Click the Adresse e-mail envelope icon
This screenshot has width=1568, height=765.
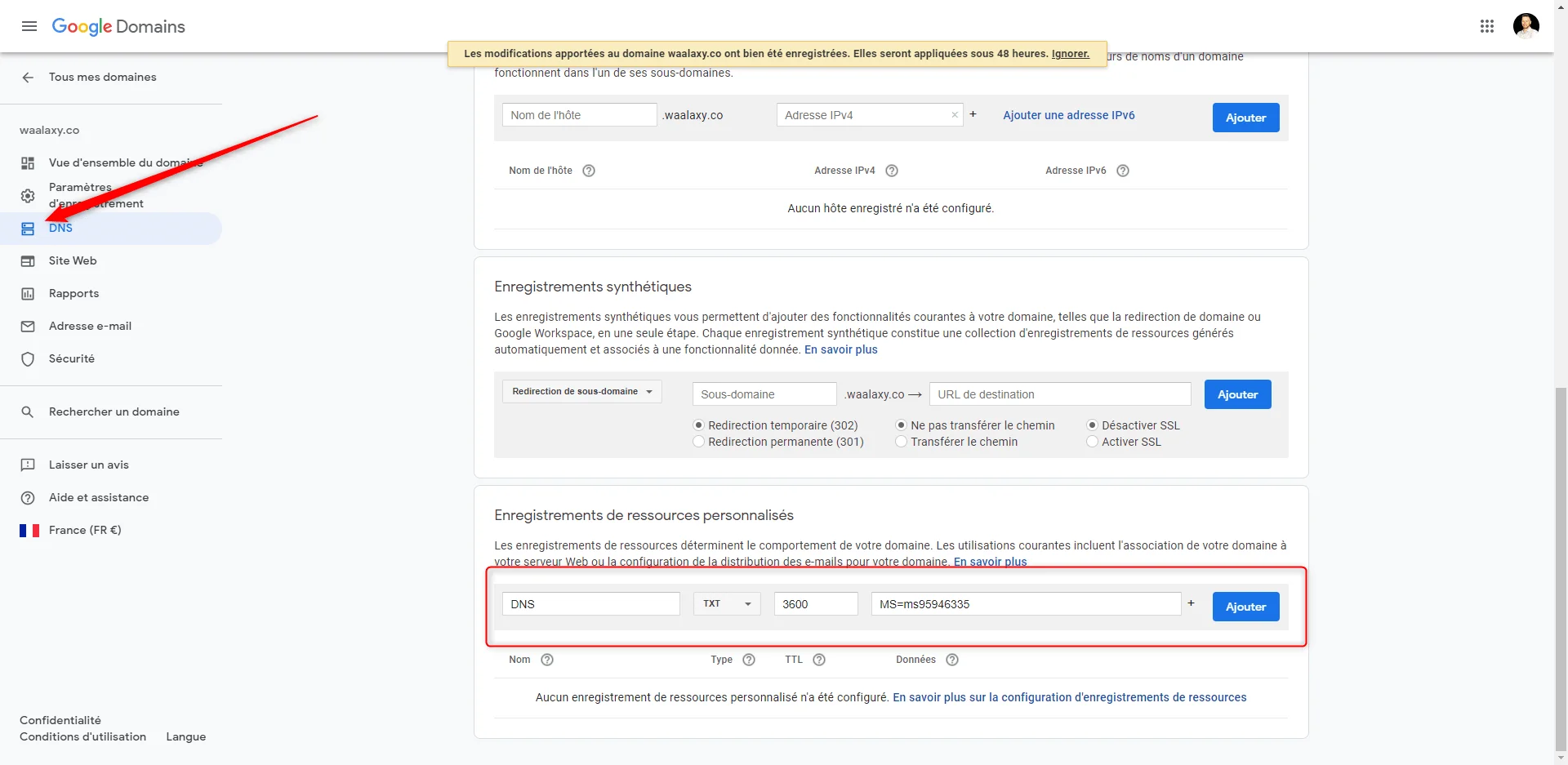(28, 327)
